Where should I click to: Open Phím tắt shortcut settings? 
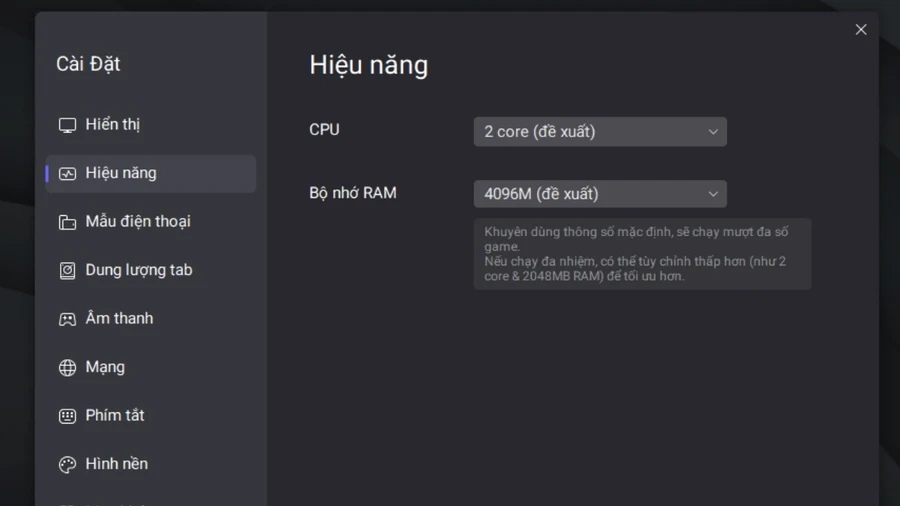pos(150,415)
